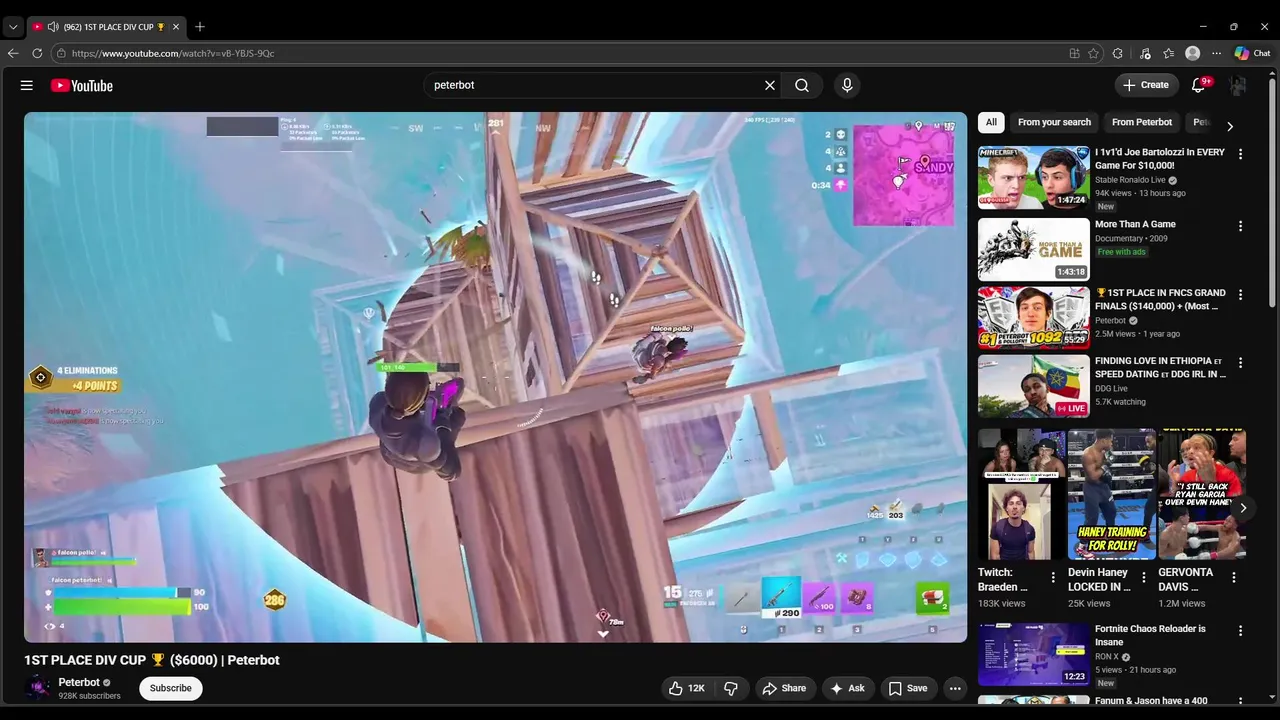The width and height of the screenshot is (1280, 720).
Task: Open the browser profile icon
Action: click(x=1192, y=53)
